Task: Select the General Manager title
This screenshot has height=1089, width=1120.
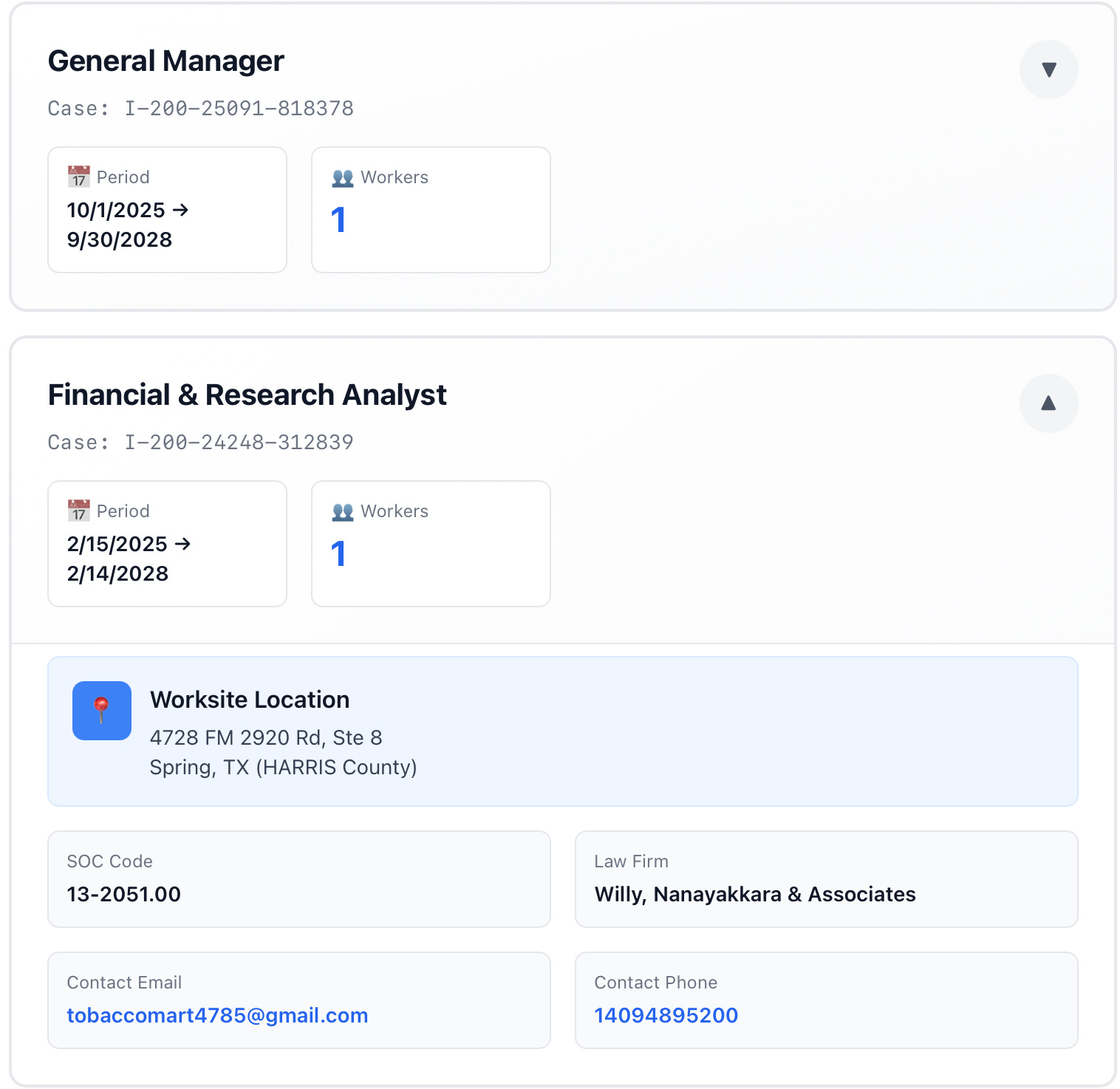Action: (x=165, y=61)
